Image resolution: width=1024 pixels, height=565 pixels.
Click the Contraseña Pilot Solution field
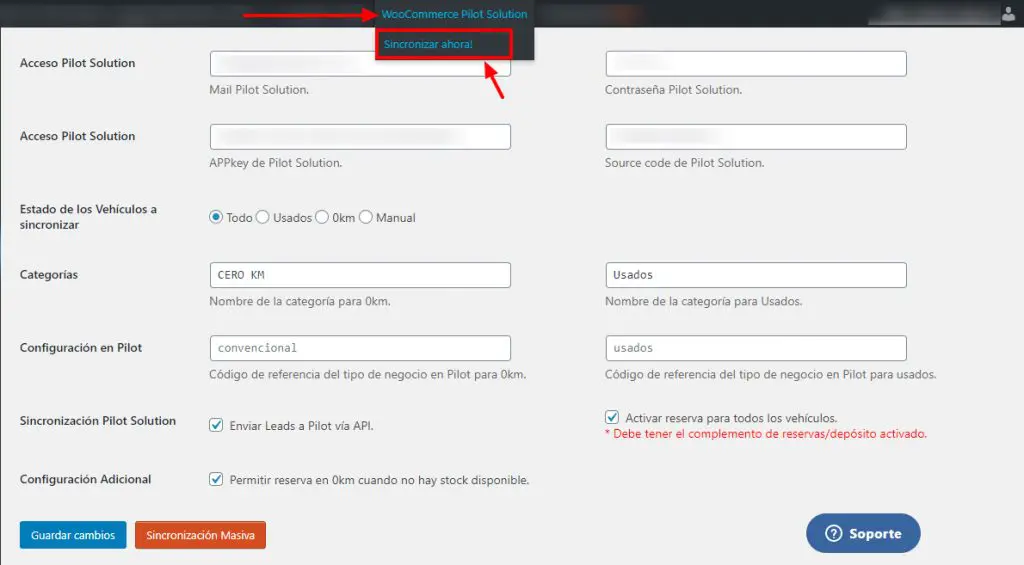coord(756,64)
